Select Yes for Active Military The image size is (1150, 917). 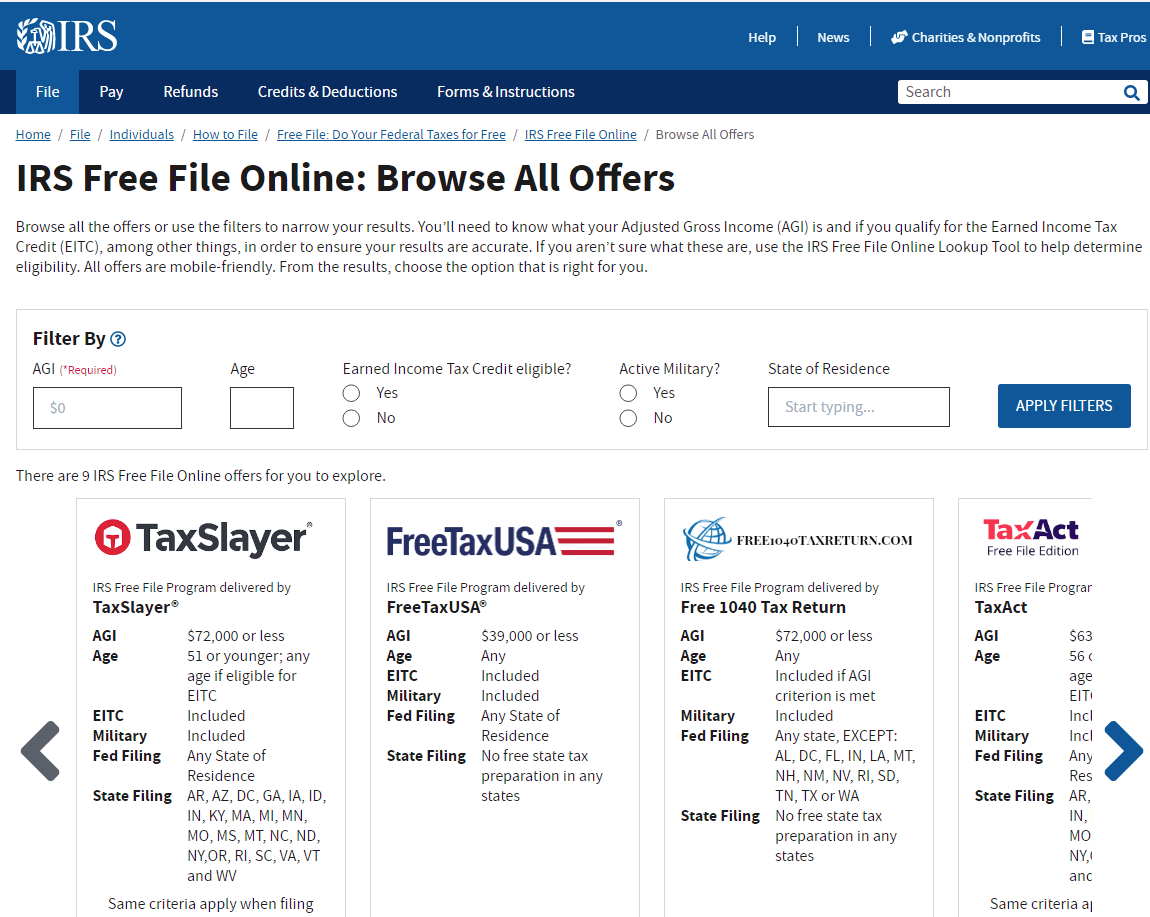point(628,393)
